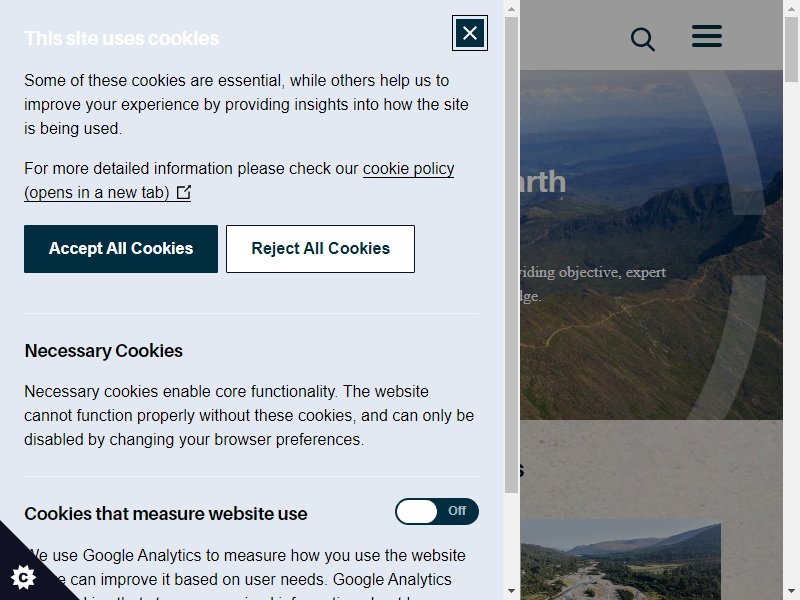This screenshot has width=800, height=600.
Task: Click the cookie settings gear icon
Action: [23, 577]
